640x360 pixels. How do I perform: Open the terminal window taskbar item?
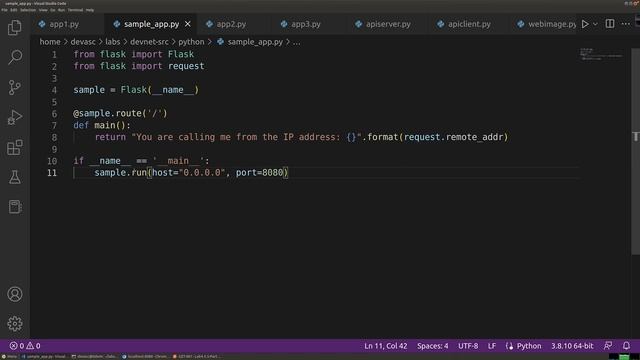(x=94, y=356)
